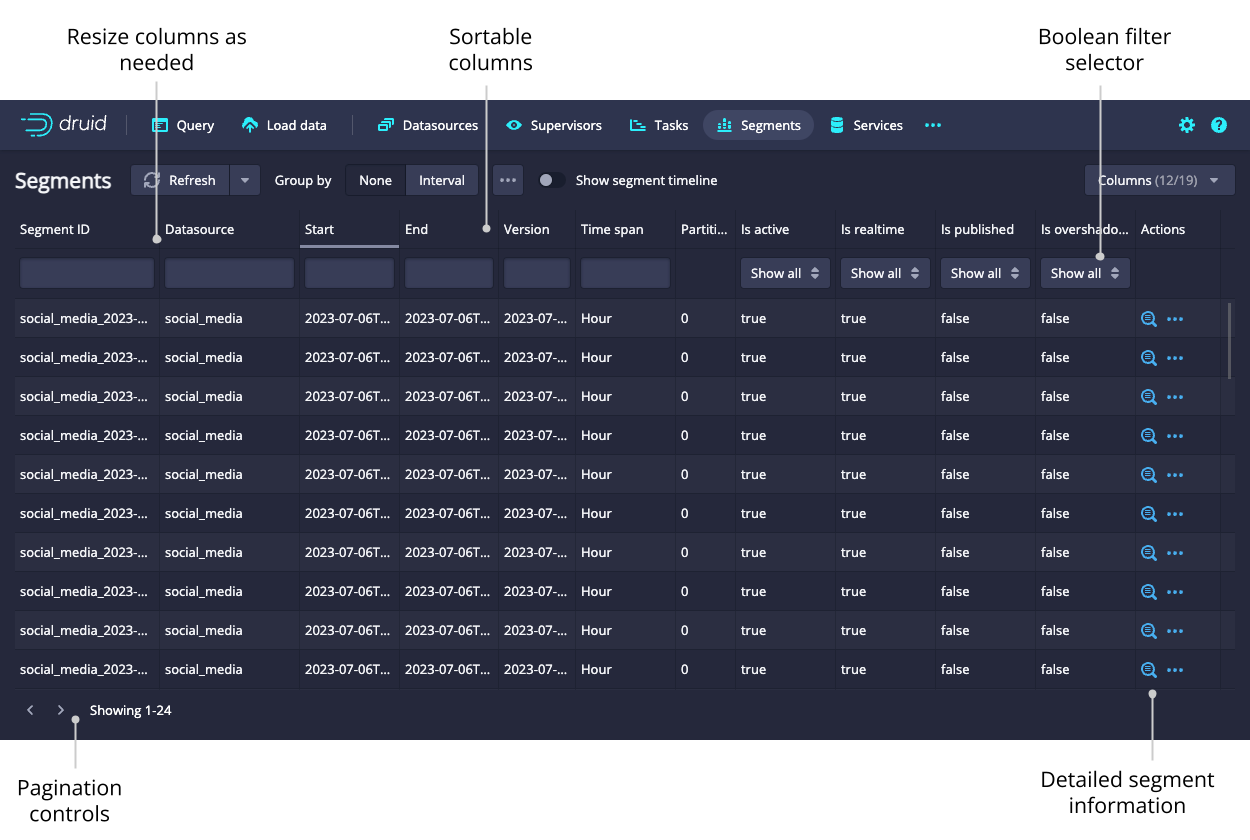The image size is (1250, 840).
Task: Click the ellipsis button beside Interval
Action: [508, 180]
